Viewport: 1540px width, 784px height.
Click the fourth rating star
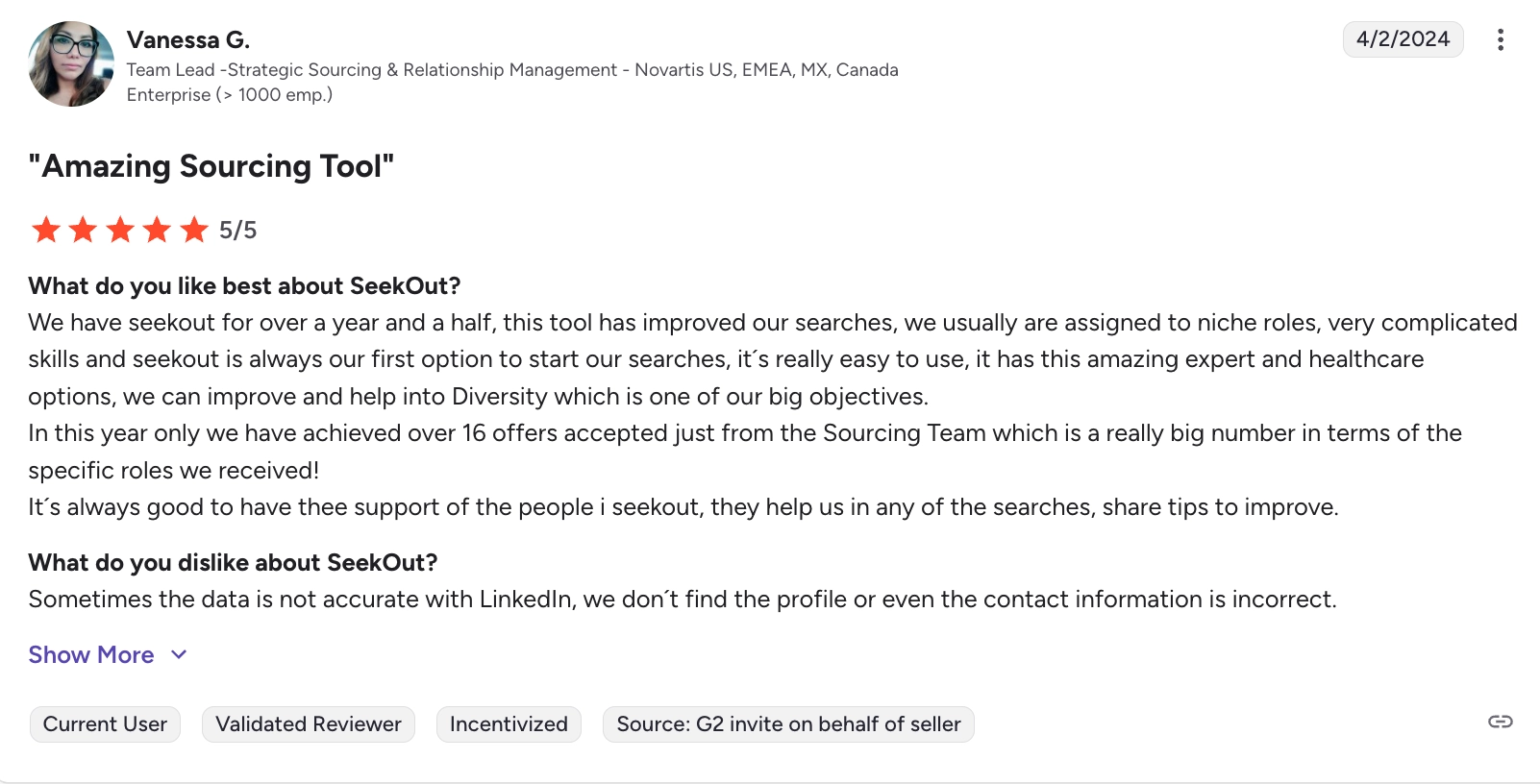click(157, 230)
